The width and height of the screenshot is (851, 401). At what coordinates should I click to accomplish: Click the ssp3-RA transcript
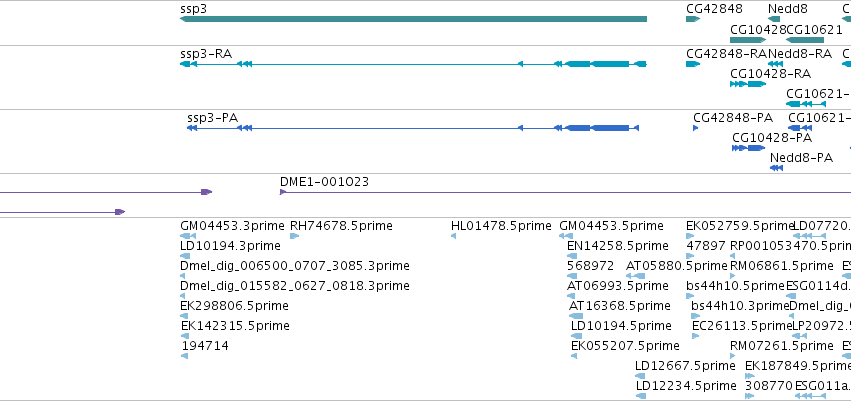(x=413, y=64)
